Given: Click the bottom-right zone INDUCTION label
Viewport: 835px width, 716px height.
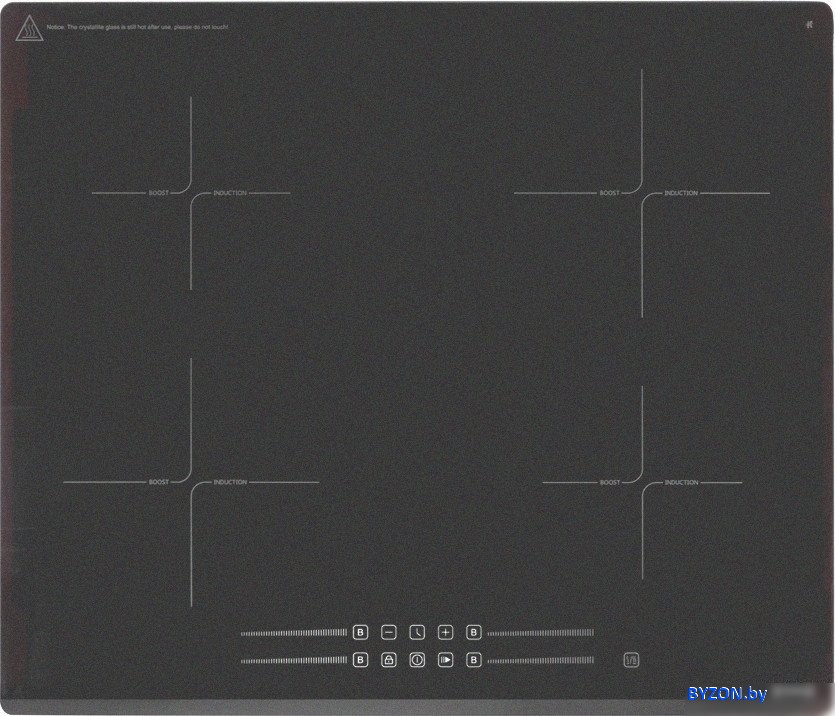Looking at the screenshot, I should 681,483.
